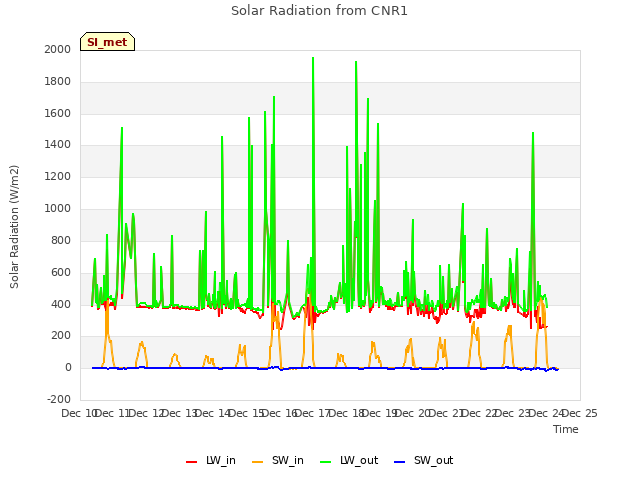Viewport: 640px width, 480px height.
Task: Click the Dec 10 x-axis tick label
Action: [78, 413]
